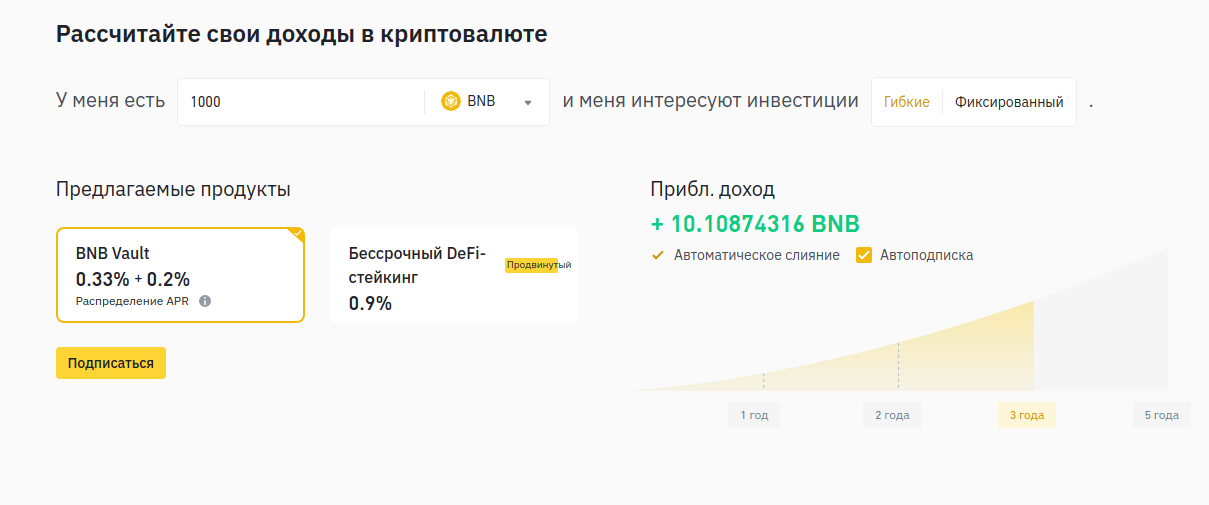Screen dimensions: 1209x505
Task: Click the amount input field showing 1000
Action: click(x=300, y=102)
